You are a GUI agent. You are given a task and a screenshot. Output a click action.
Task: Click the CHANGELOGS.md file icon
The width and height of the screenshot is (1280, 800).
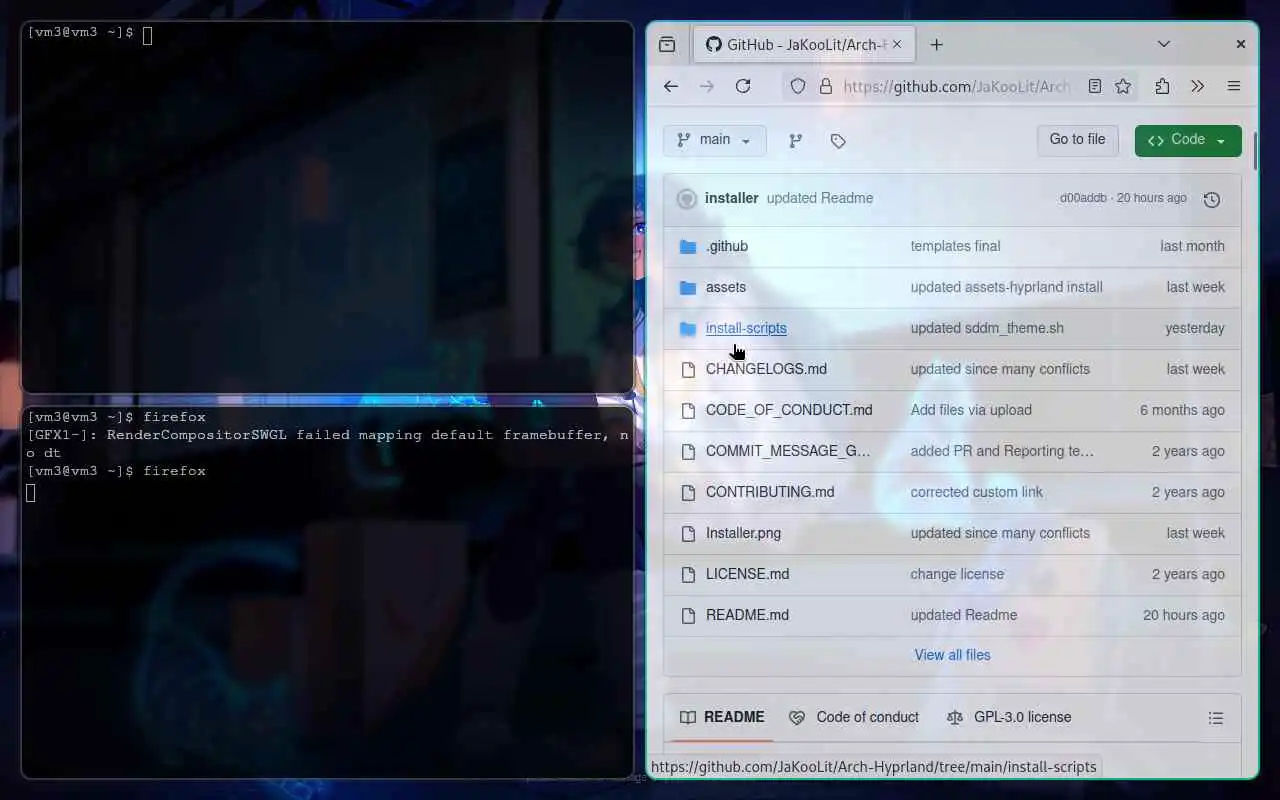(688, 369)
